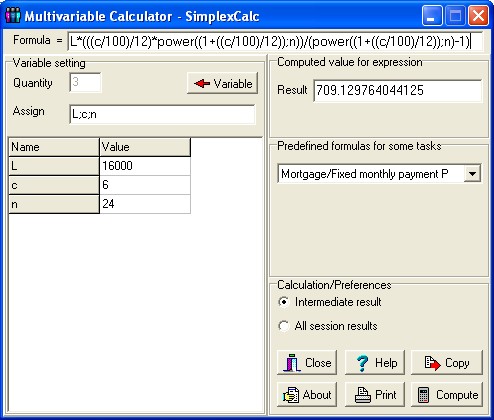Click the question mark Help icon
Screen dimensions: 494x420
(x=362, y=363)
